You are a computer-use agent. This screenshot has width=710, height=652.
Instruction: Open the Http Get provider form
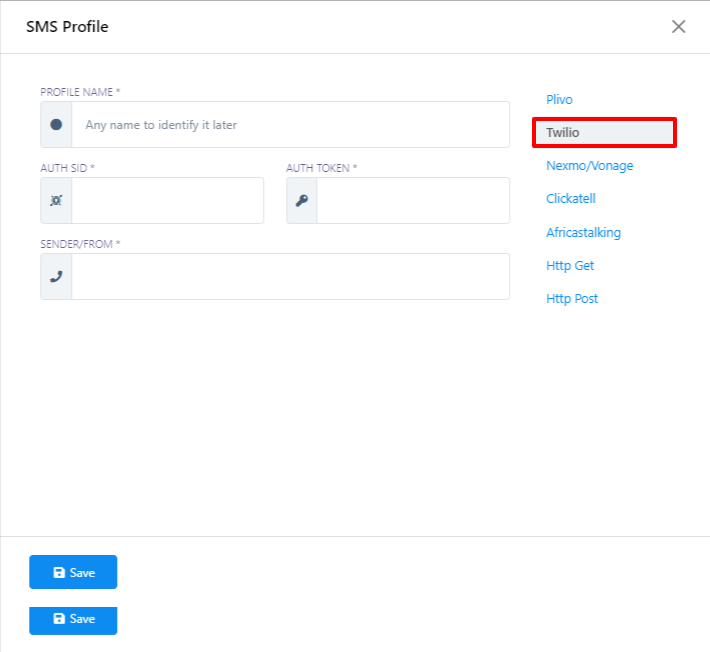point(570,266)
